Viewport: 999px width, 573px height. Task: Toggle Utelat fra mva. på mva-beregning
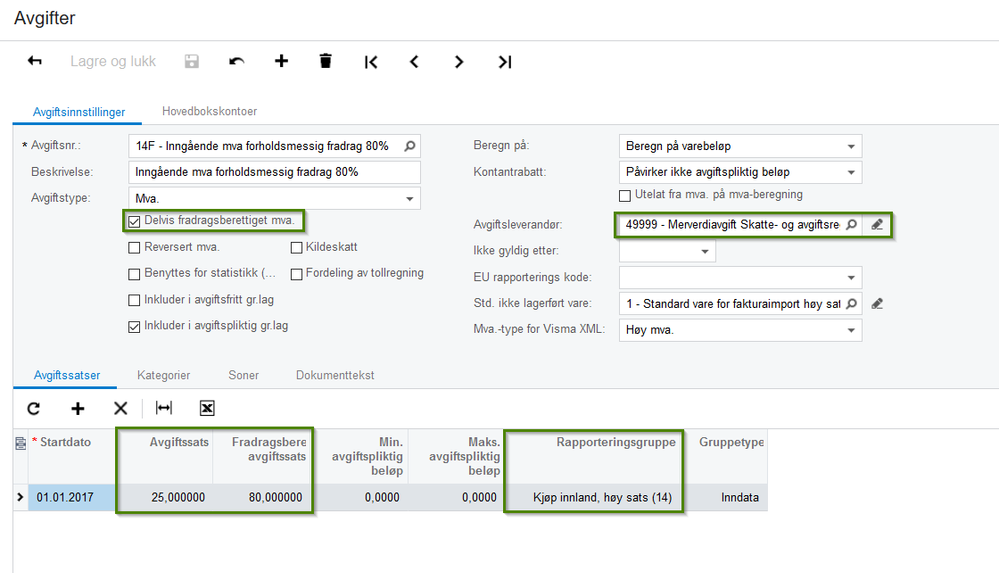coord(626,194)
